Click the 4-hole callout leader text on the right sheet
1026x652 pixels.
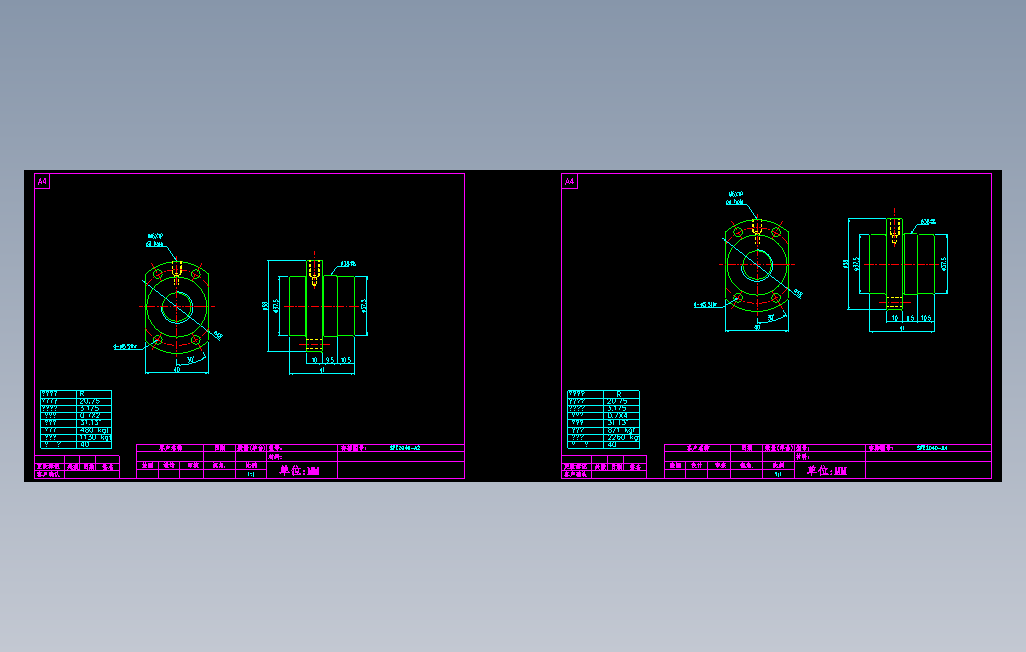click(x=705, y=304)
